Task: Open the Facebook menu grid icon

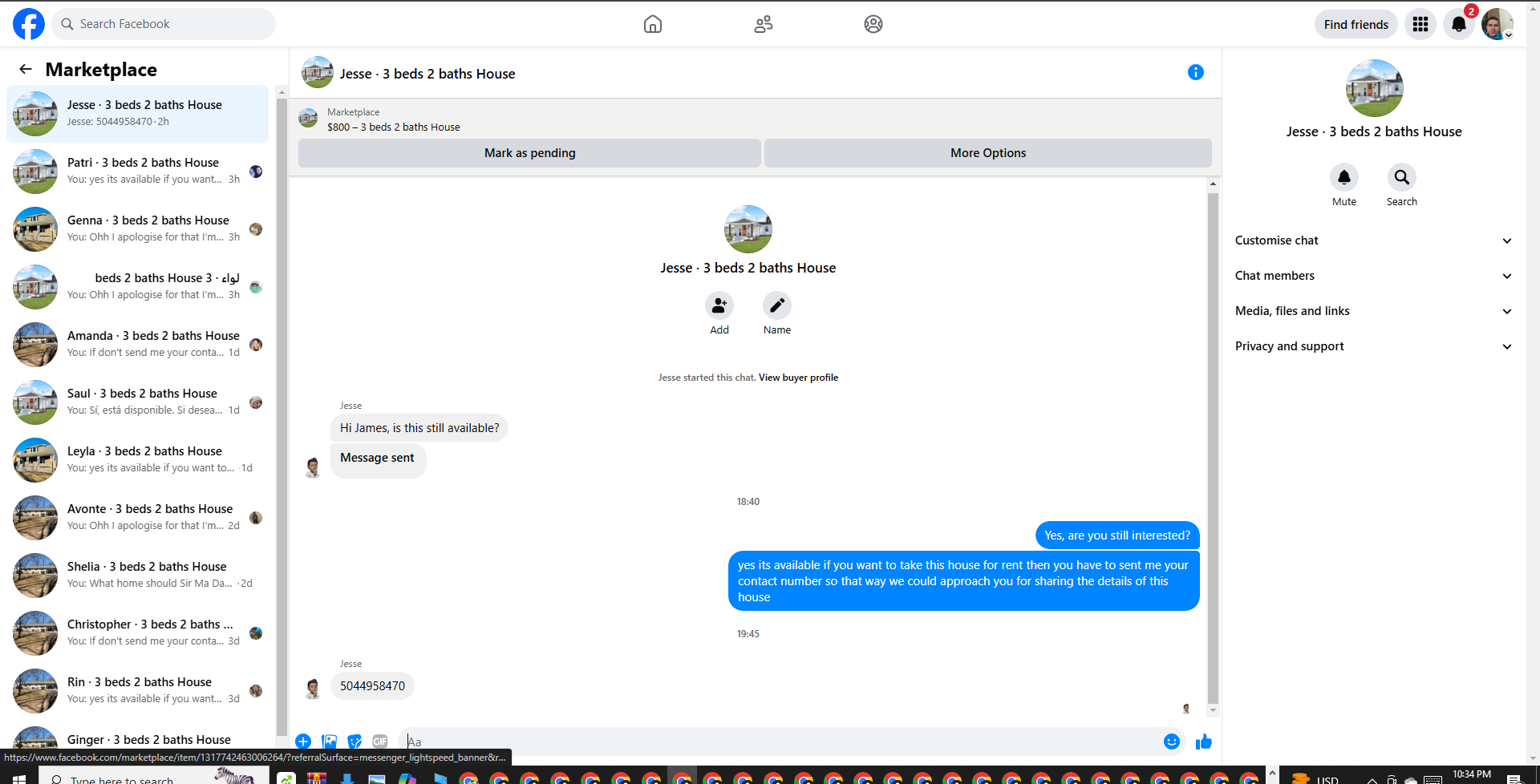Action: [1420, 24]
